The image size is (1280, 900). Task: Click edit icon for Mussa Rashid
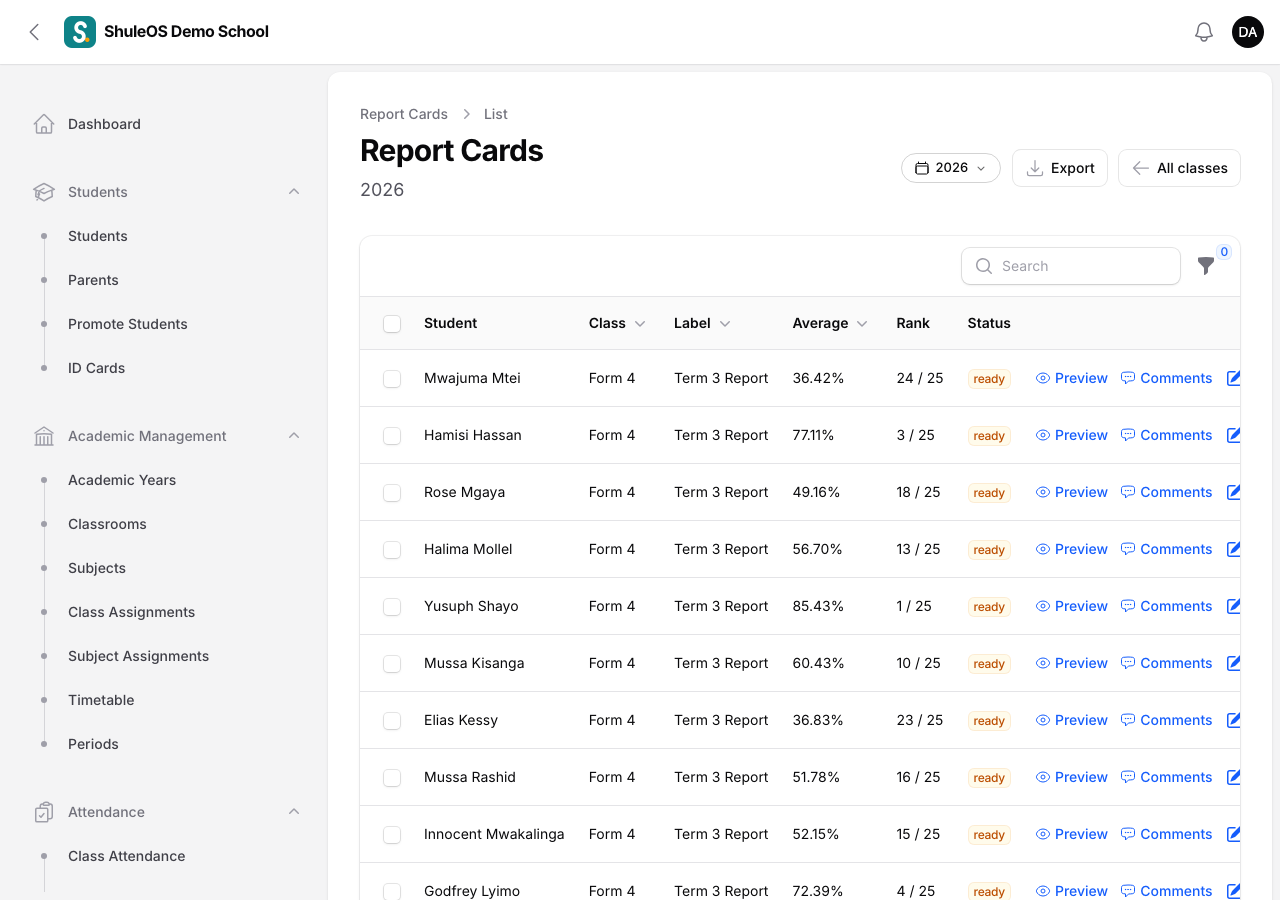click(1233, 777)
